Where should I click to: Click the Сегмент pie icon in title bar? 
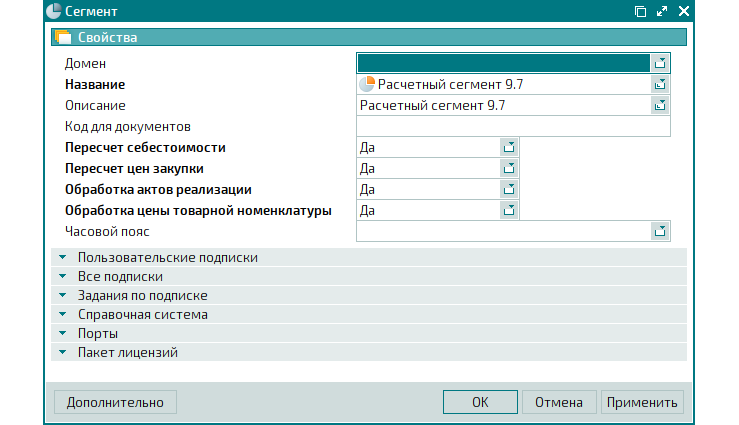click(x=54, y=11)
